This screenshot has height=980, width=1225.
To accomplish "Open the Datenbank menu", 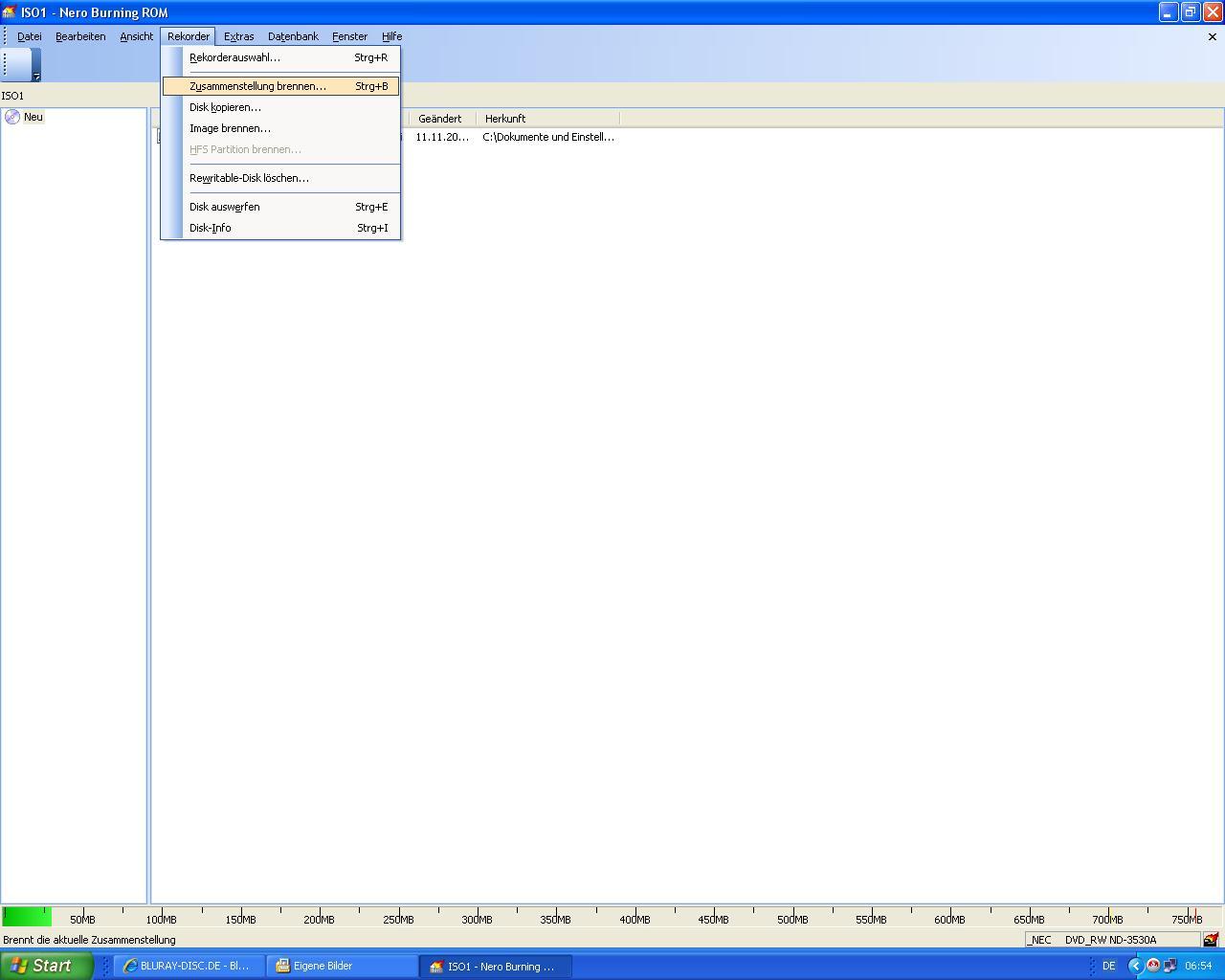I will point(293,36).
